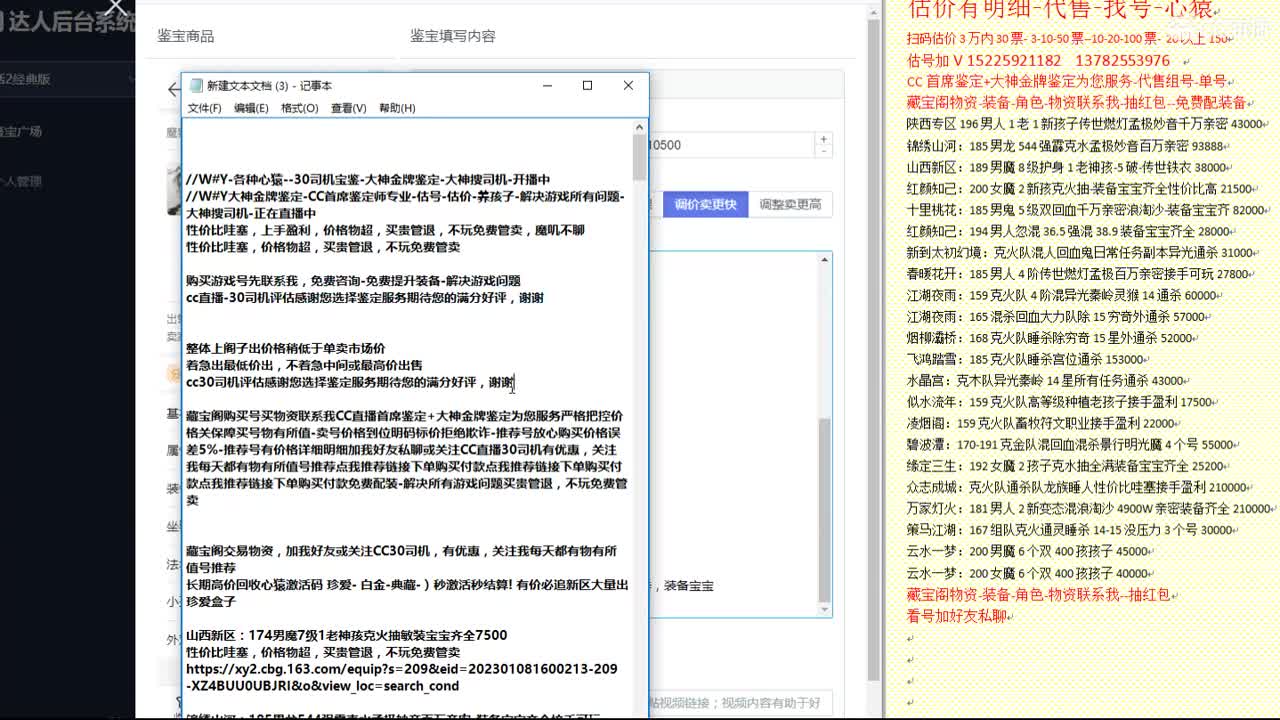Viewport: 1280px width, 720px height.
Task: Click the Notepad line 购买游戏号先联系我
Action: coord(353,281)
